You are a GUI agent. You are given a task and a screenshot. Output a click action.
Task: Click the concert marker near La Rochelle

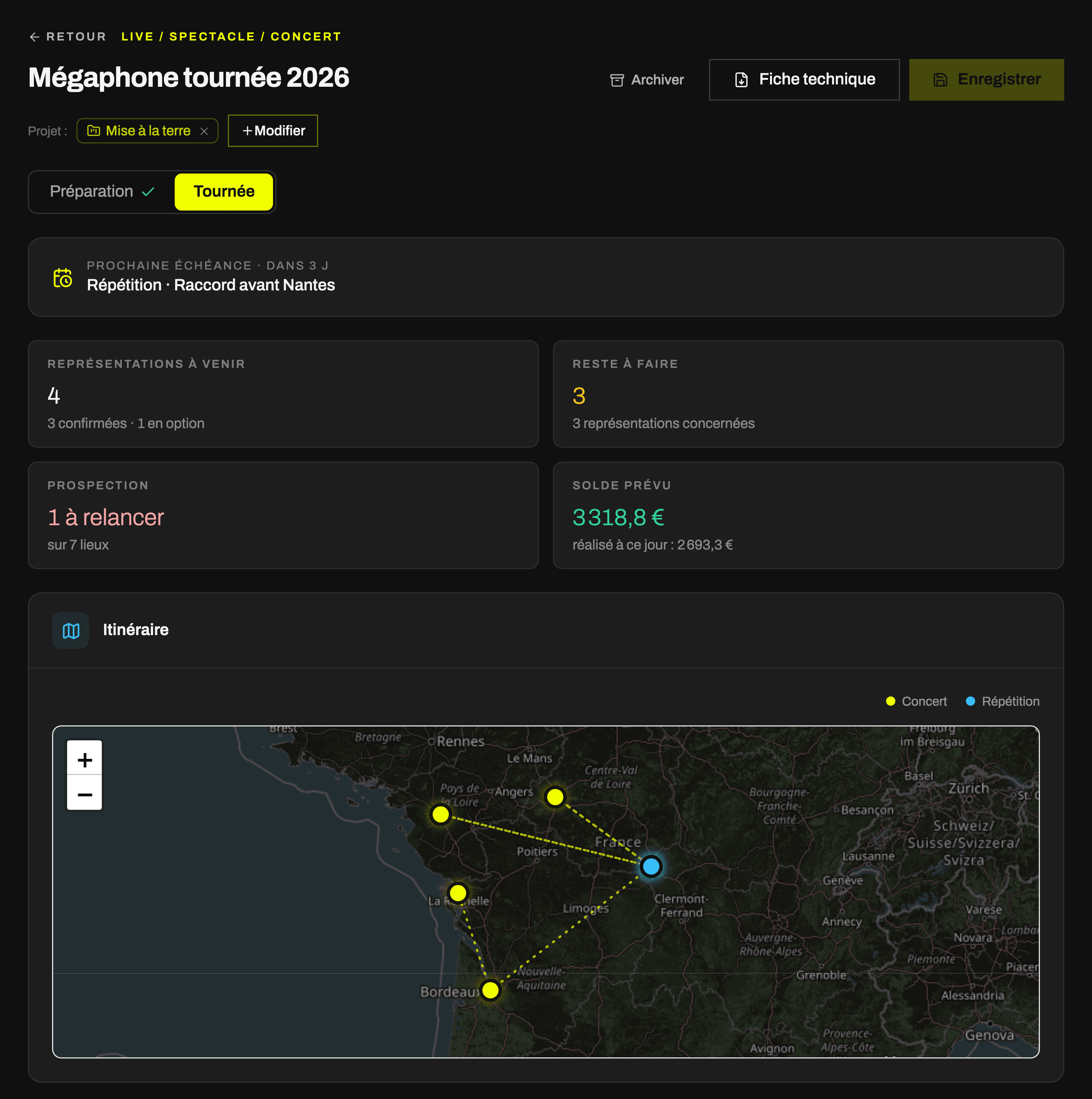click(x=458, y=893)
